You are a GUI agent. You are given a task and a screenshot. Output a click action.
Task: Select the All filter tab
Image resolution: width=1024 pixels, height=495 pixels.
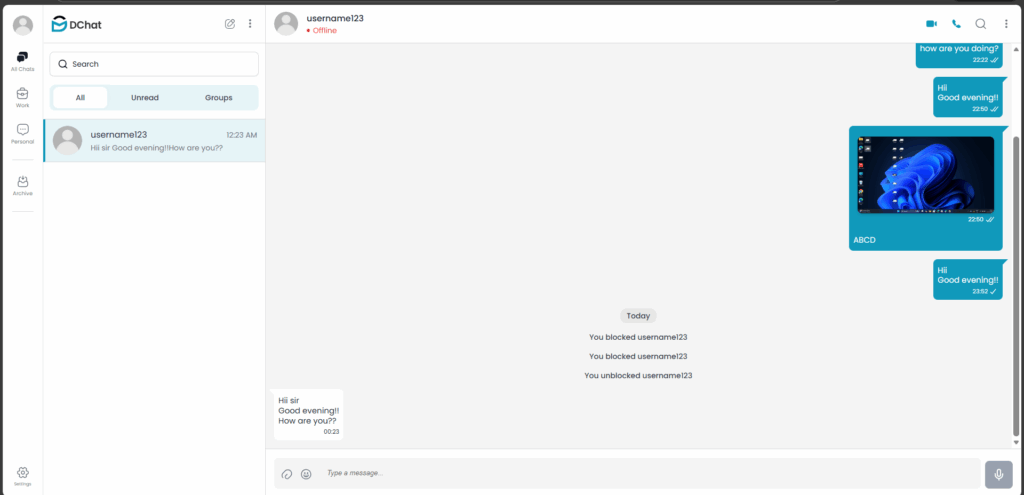[x=80, y=98]
